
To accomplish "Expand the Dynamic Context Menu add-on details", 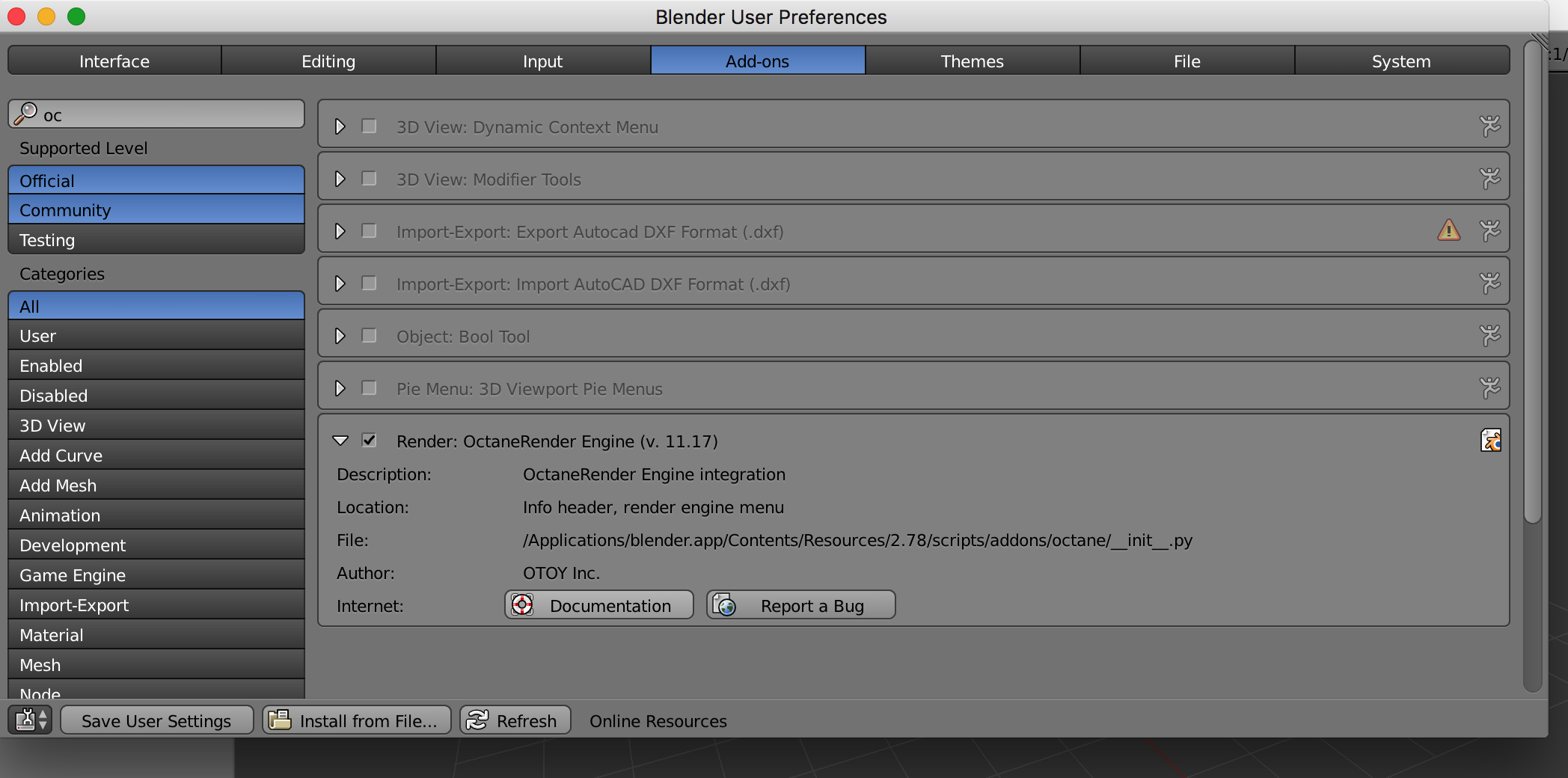I will click(340, 126).
